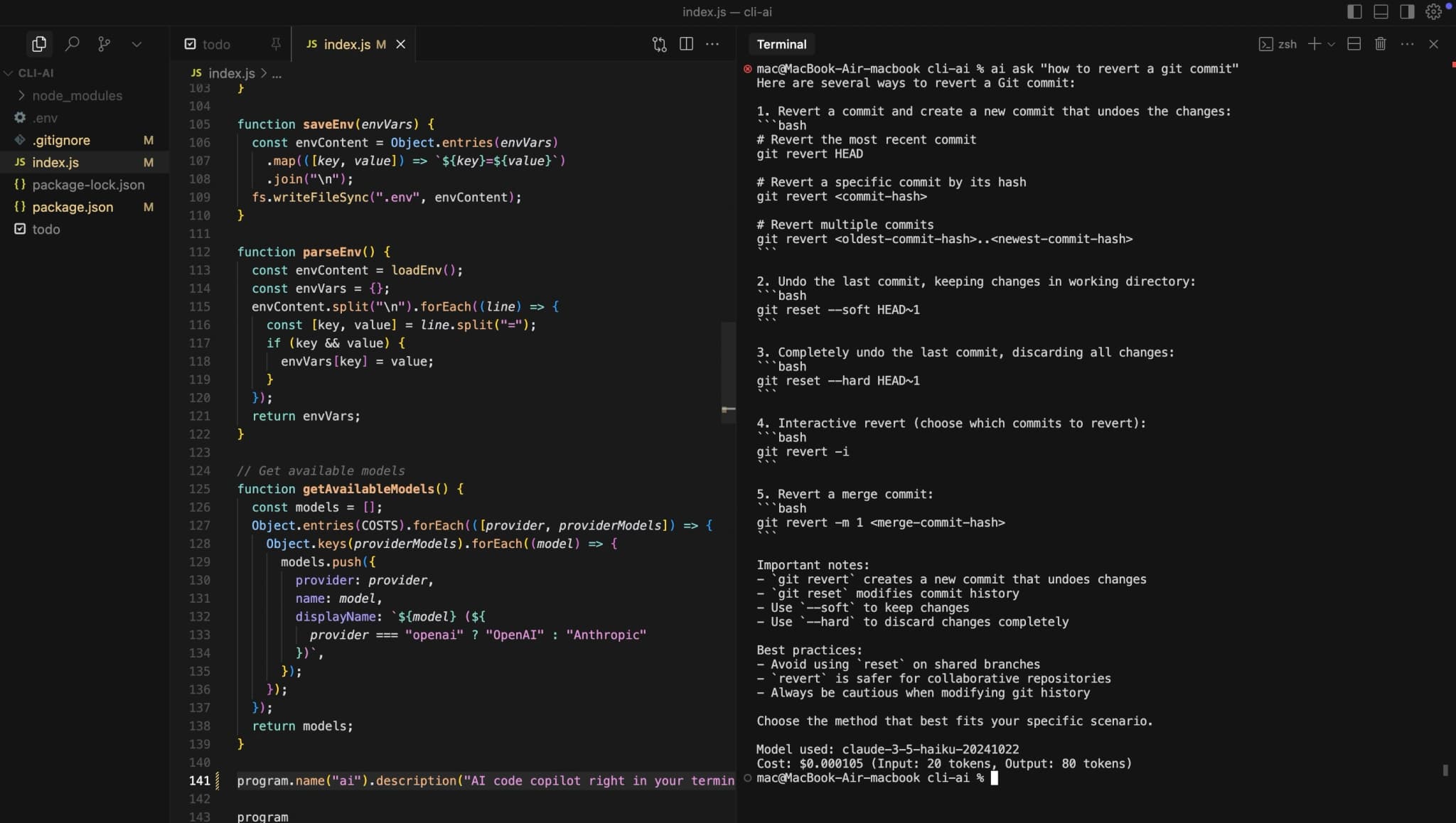Open the launch profile dropdown arrow
Screen dimensions: 1456x823
point(1332,44)
